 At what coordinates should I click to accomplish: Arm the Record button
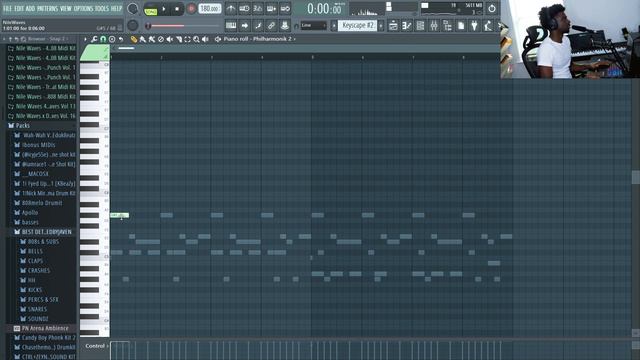[191, 9]
